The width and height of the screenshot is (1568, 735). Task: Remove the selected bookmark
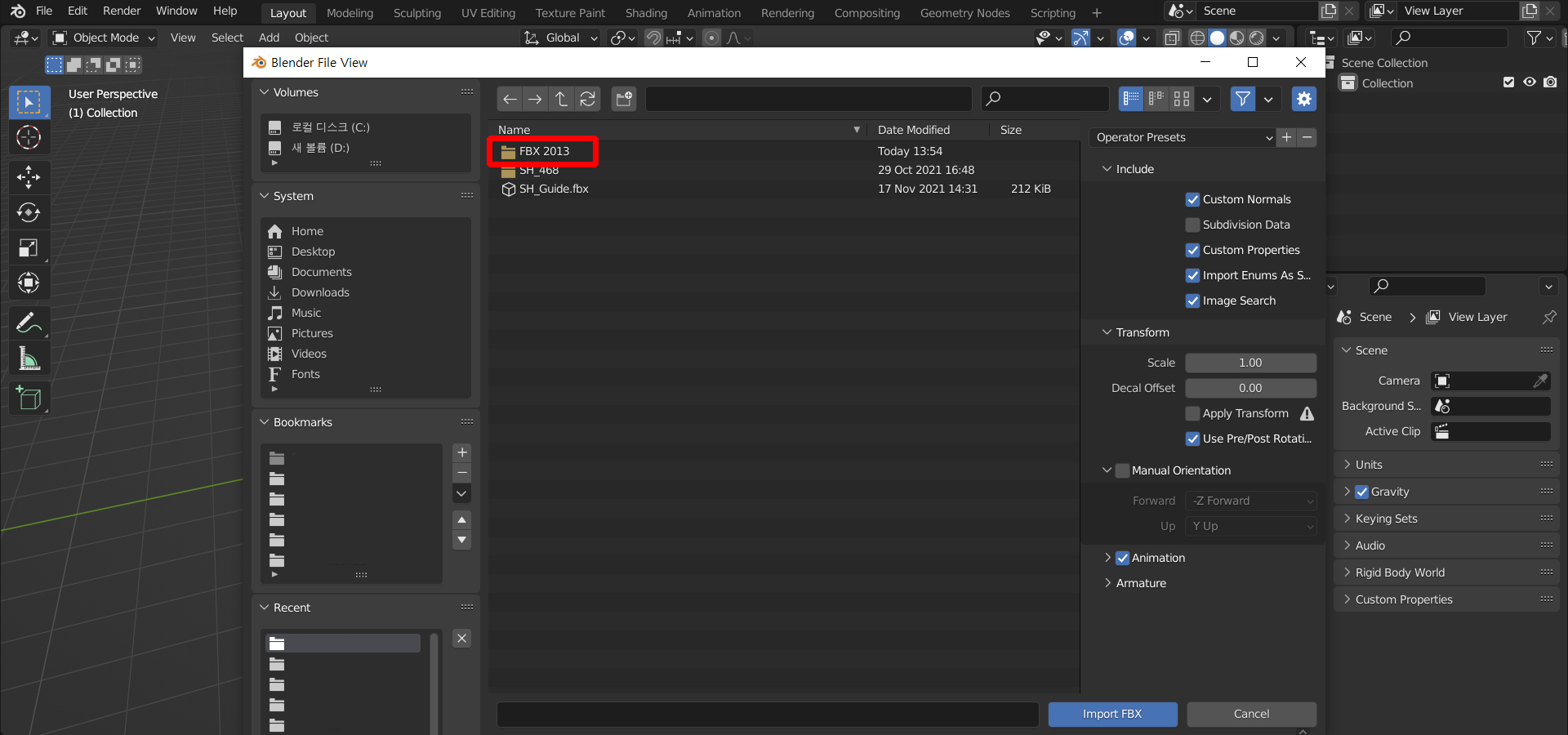pyautogui.click(x=462, y=473)
